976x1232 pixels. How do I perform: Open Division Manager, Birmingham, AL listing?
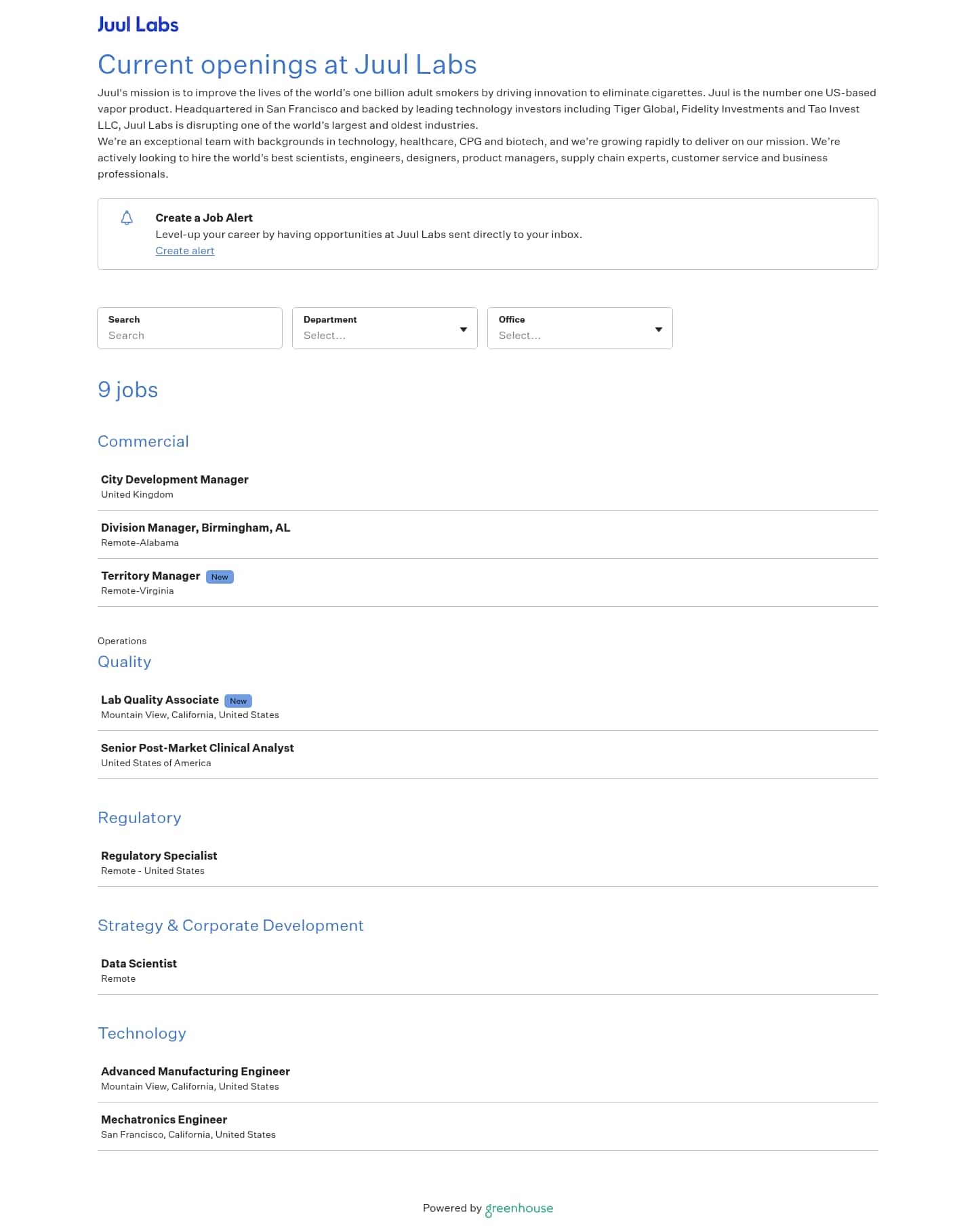pyautogui.click(x=195, y=528)
